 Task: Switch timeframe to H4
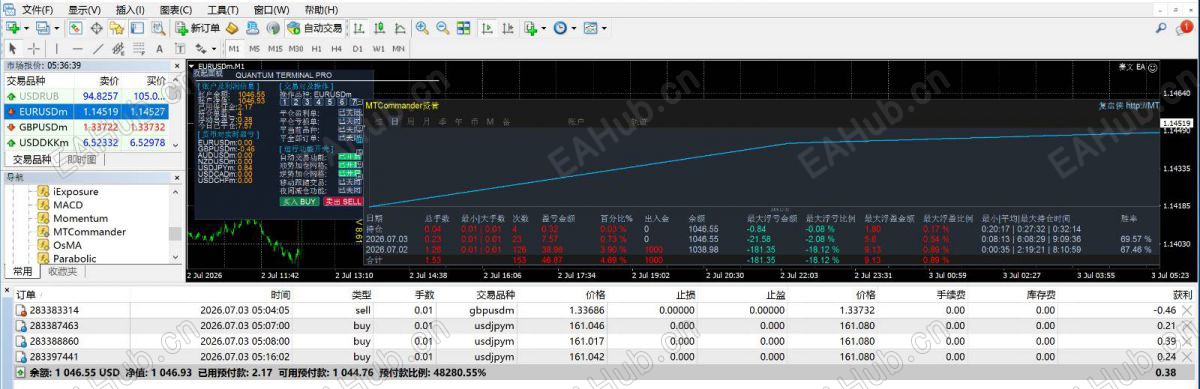tap(337, 48)
